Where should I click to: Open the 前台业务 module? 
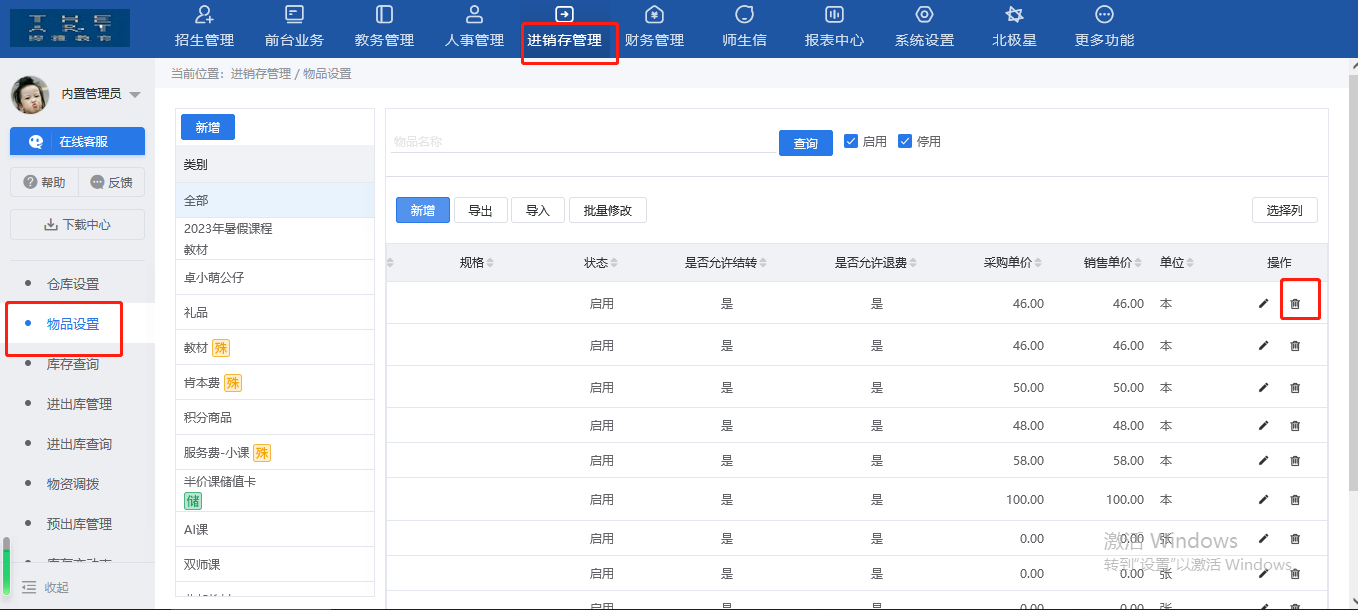pos(294,28)
